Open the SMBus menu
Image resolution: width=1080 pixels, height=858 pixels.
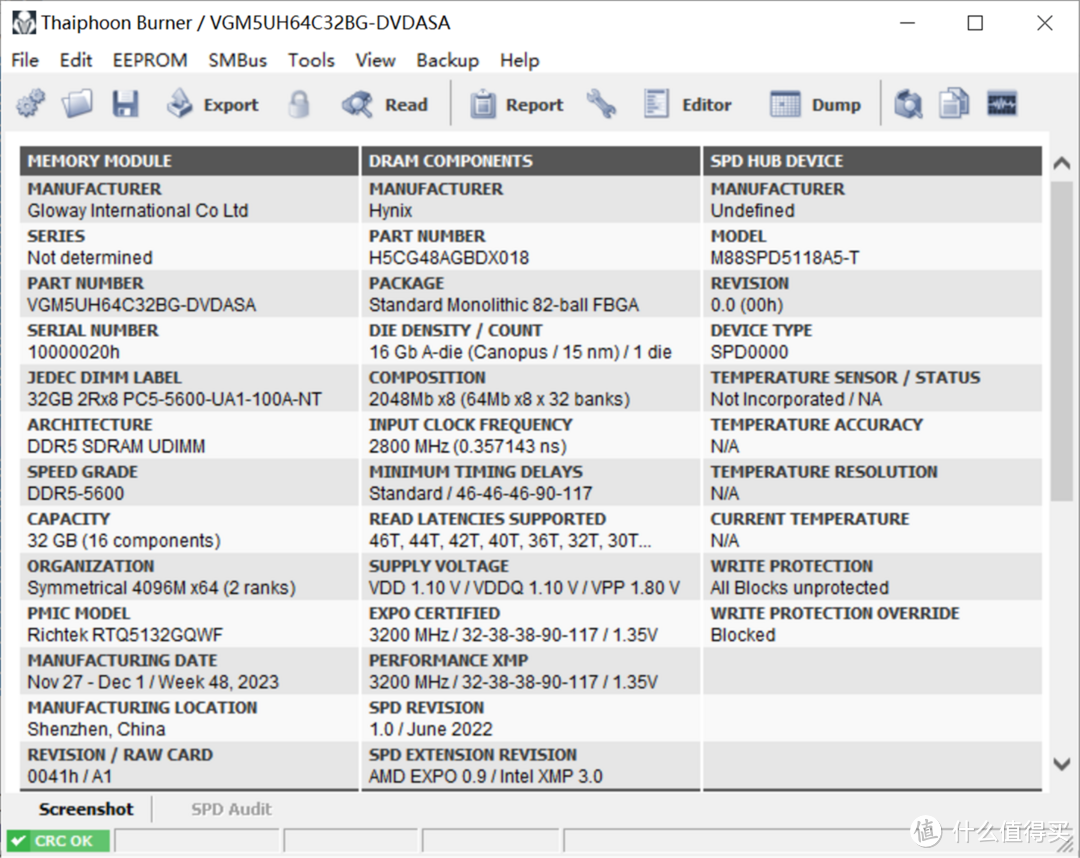point(238,60)
